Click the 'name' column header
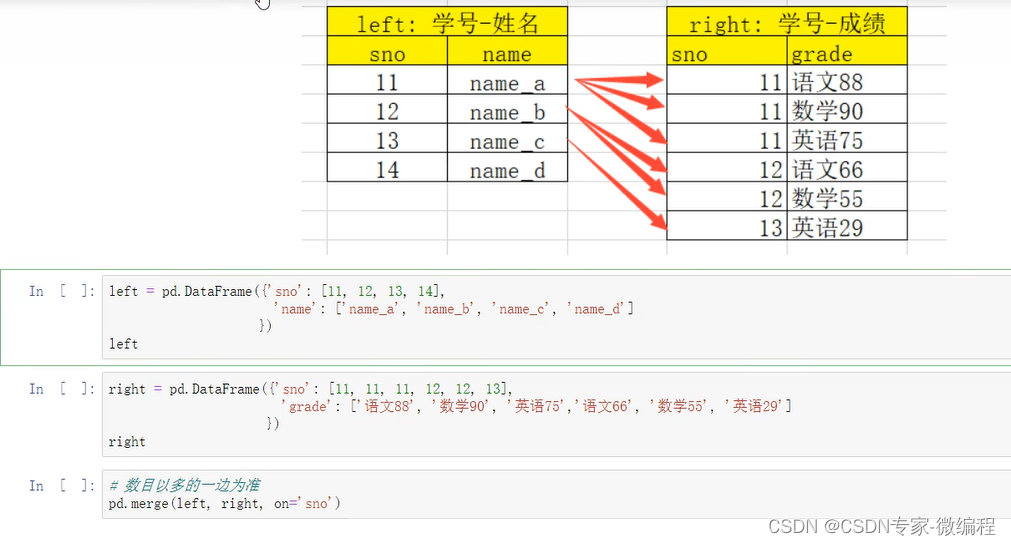 coord(507,51)
